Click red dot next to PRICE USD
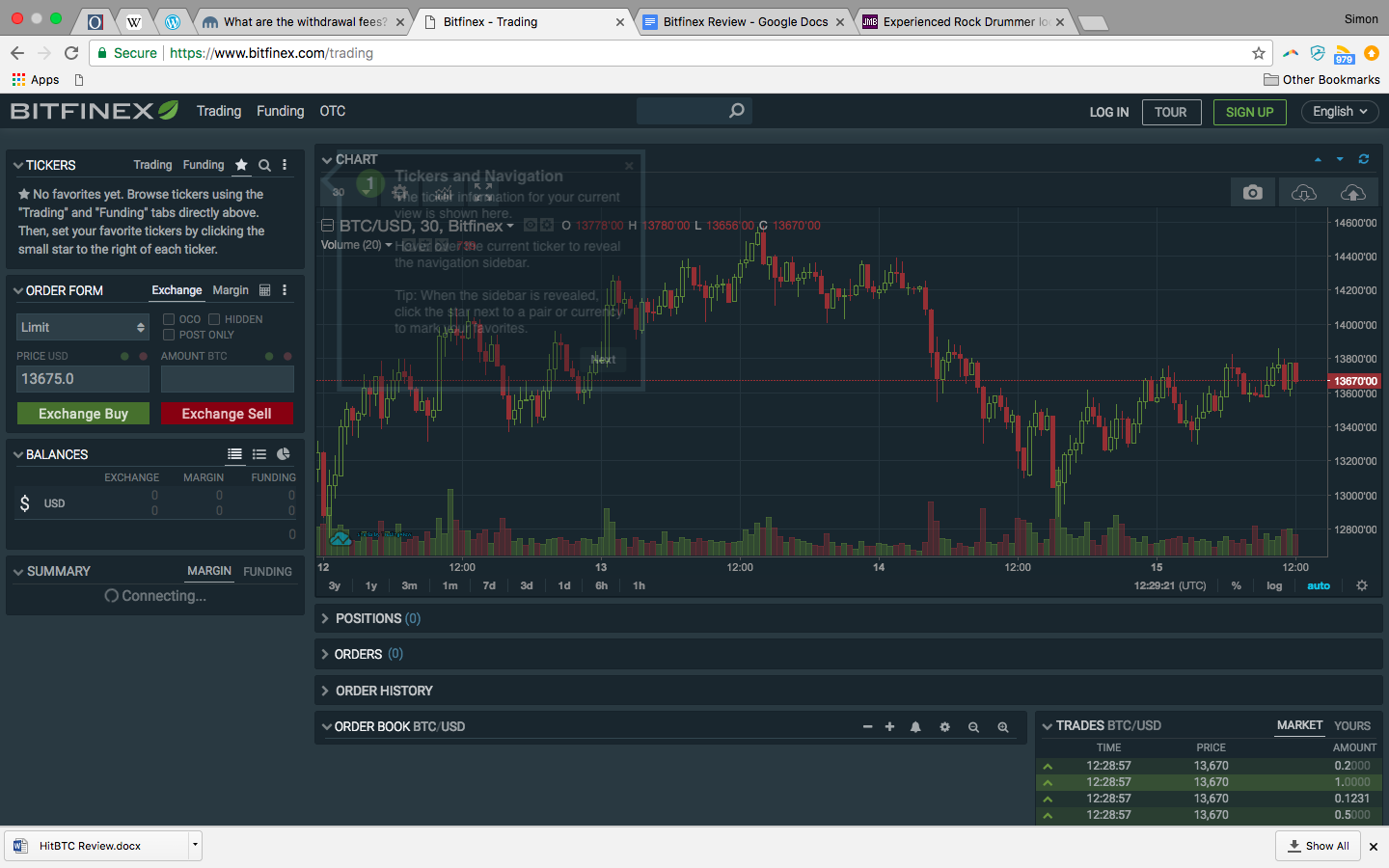 tap(144, 356)
